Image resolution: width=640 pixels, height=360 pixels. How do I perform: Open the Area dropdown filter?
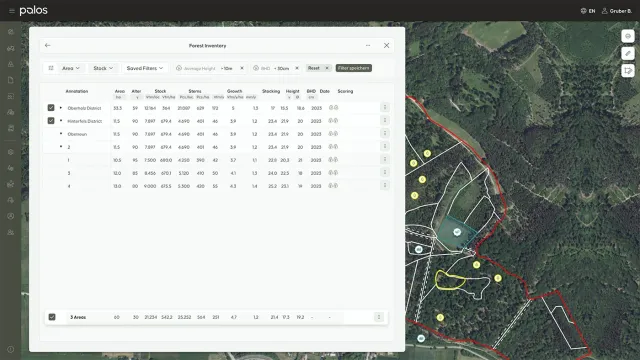71,68
